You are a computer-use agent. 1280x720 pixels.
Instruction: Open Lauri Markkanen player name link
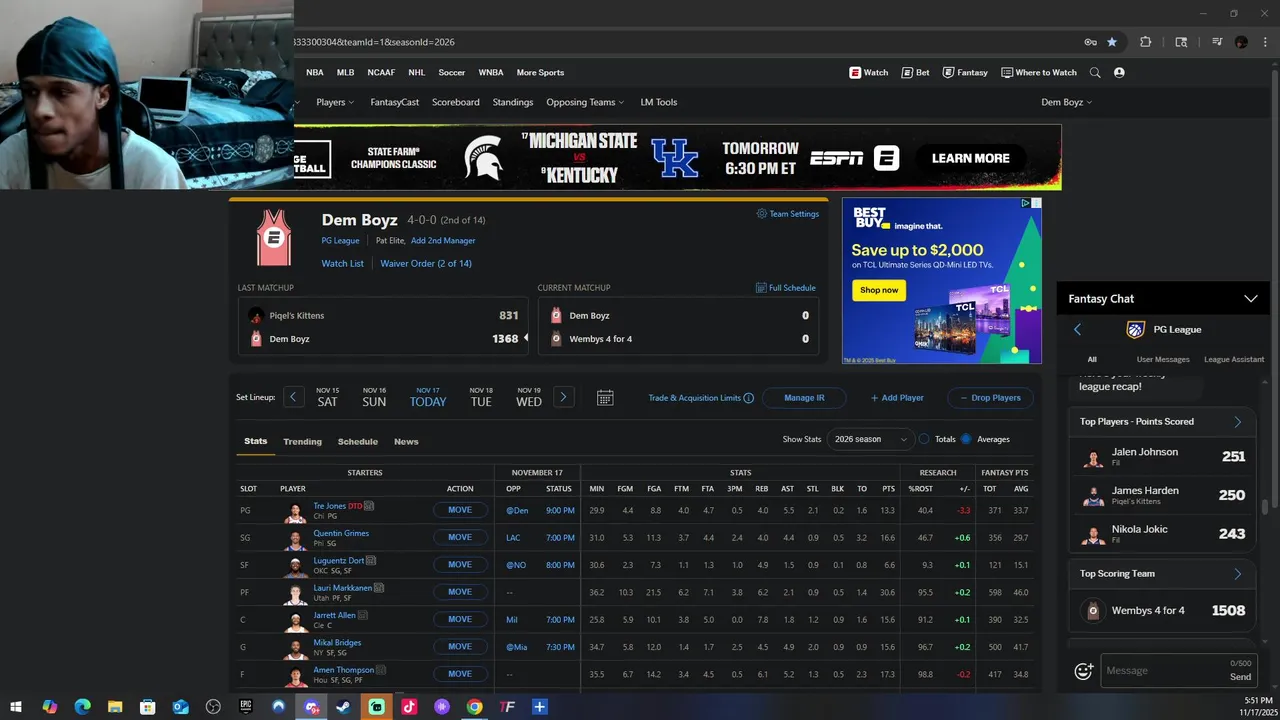coord(342,588)
